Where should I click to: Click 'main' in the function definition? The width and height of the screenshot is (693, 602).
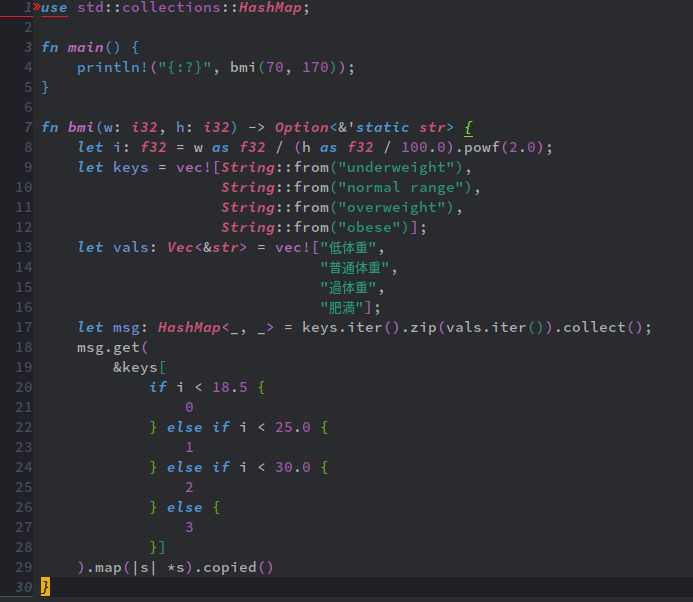point(85,47)
